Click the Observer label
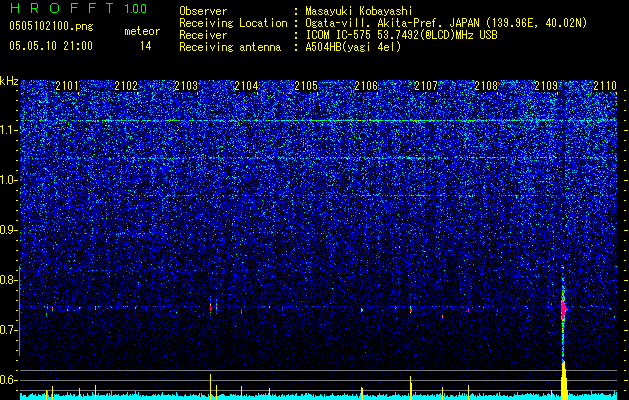The height and width of the screenshot is (400, 629). coord(203,11)
